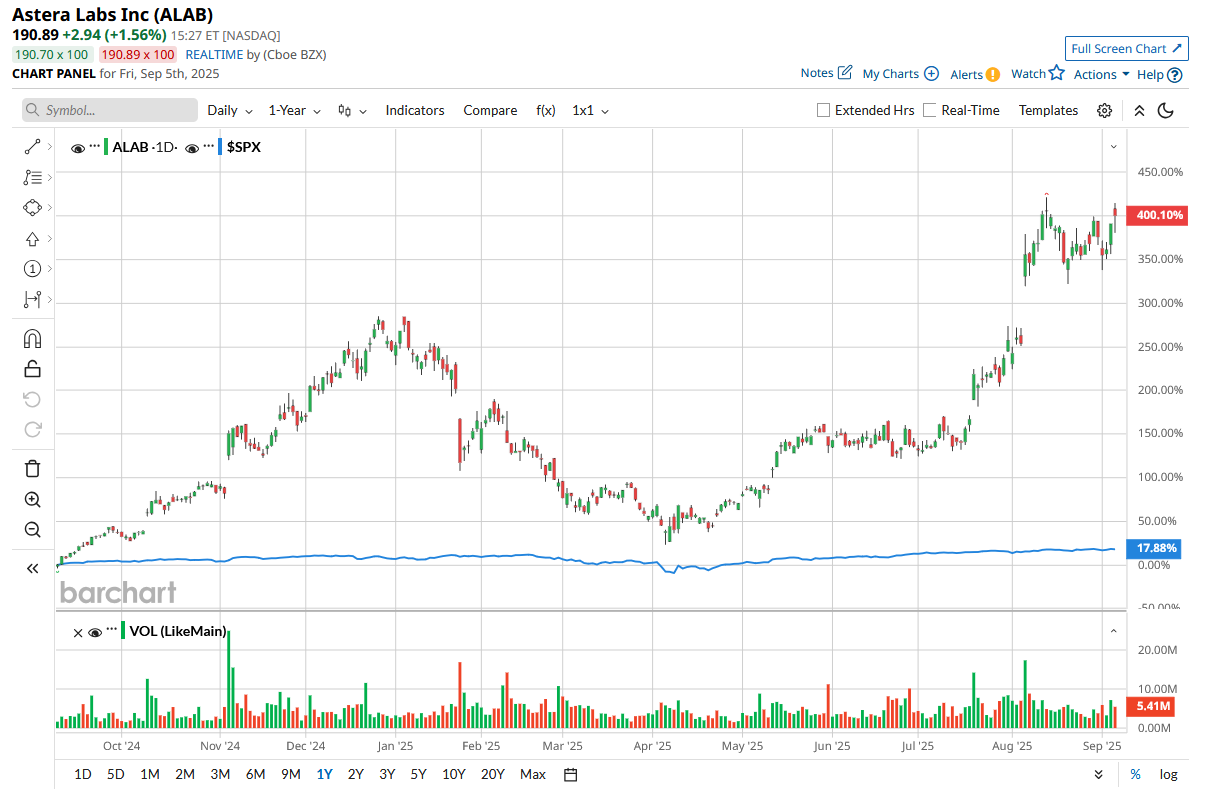The image size is (1215, 810).
Task: Open Notes link
Action: point(826,73)
